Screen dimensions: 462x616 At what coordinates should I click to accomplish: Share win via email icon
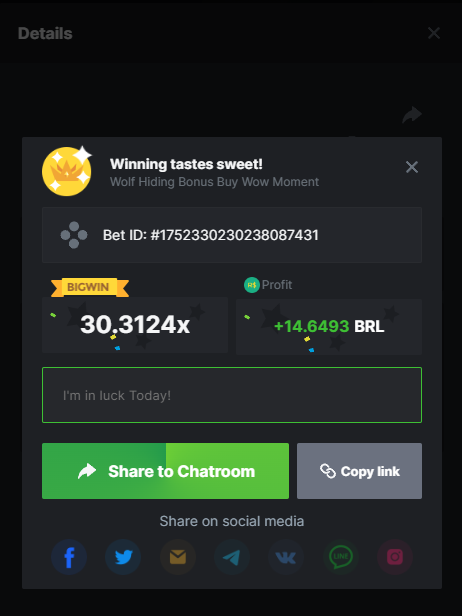point(178,557)
